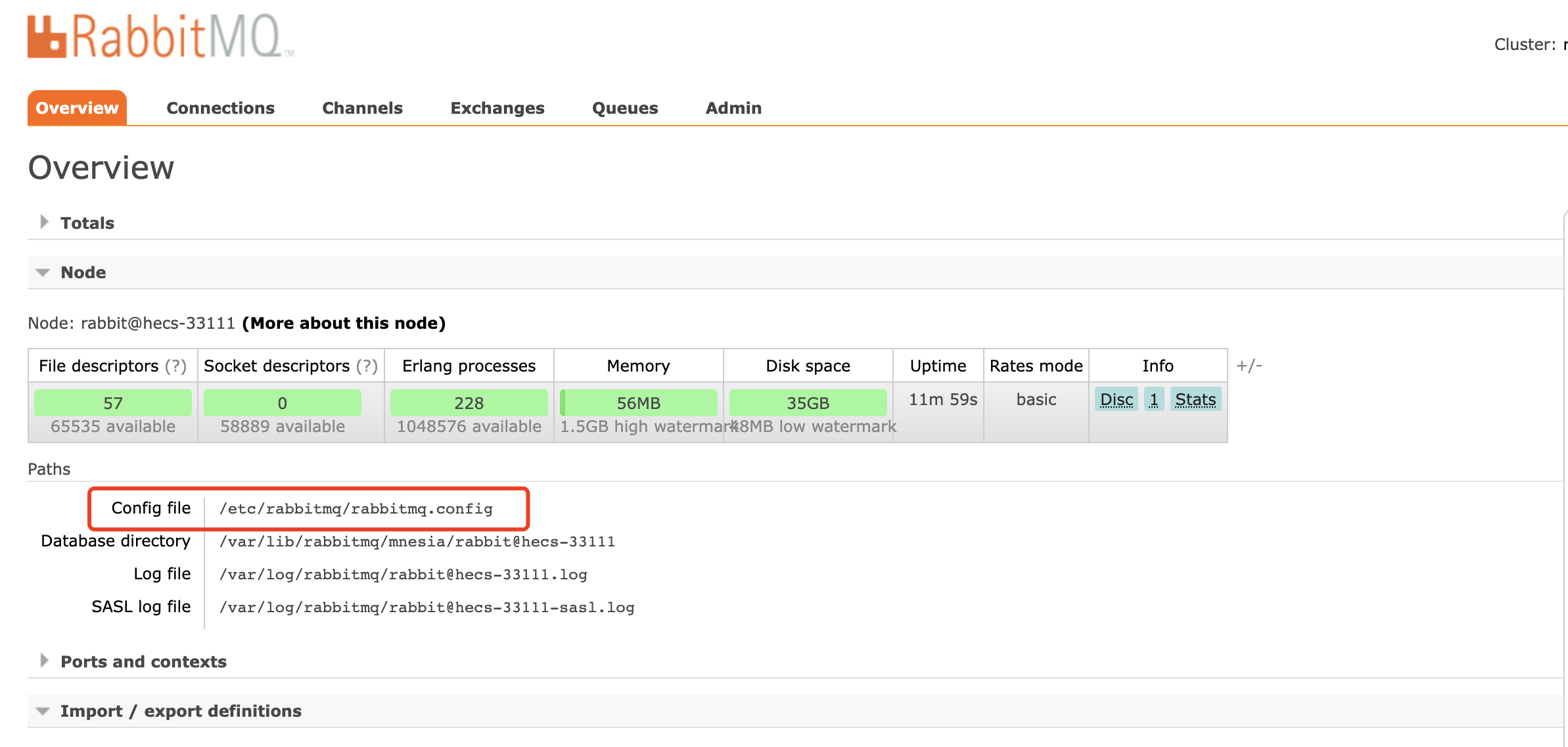1568x747 pixels.
Task: Collapse Import / export definitions section
Action: click(180, 711)
